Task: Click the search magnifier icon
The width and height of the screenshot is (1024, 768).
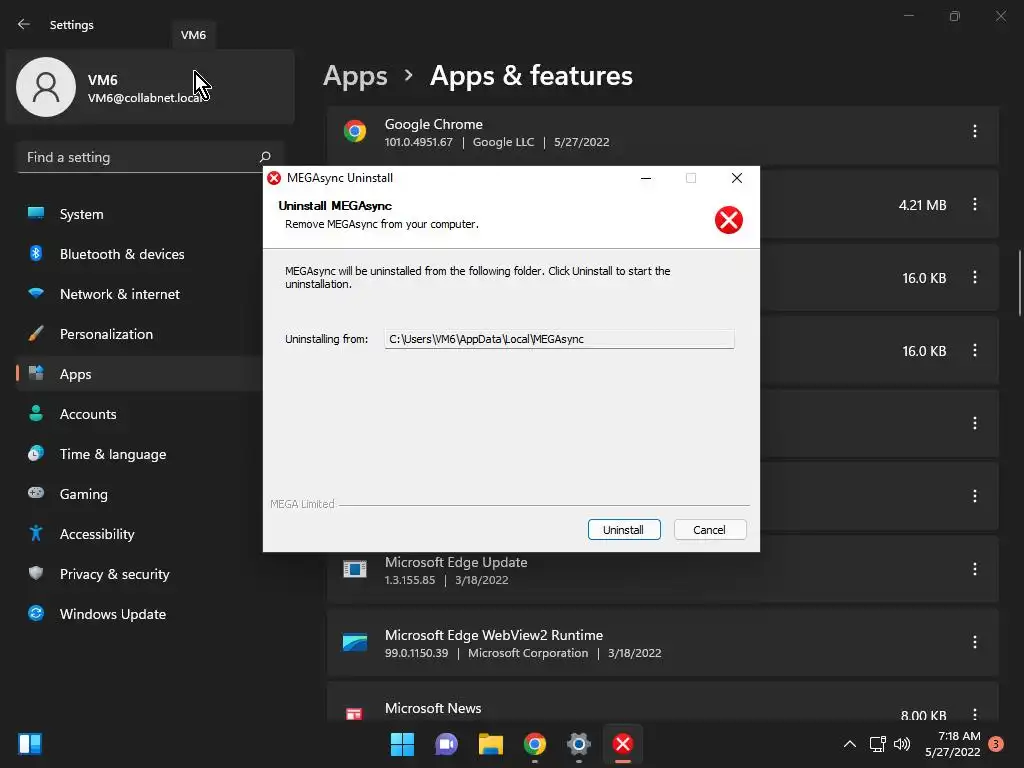Action: [x=264, y=157]
